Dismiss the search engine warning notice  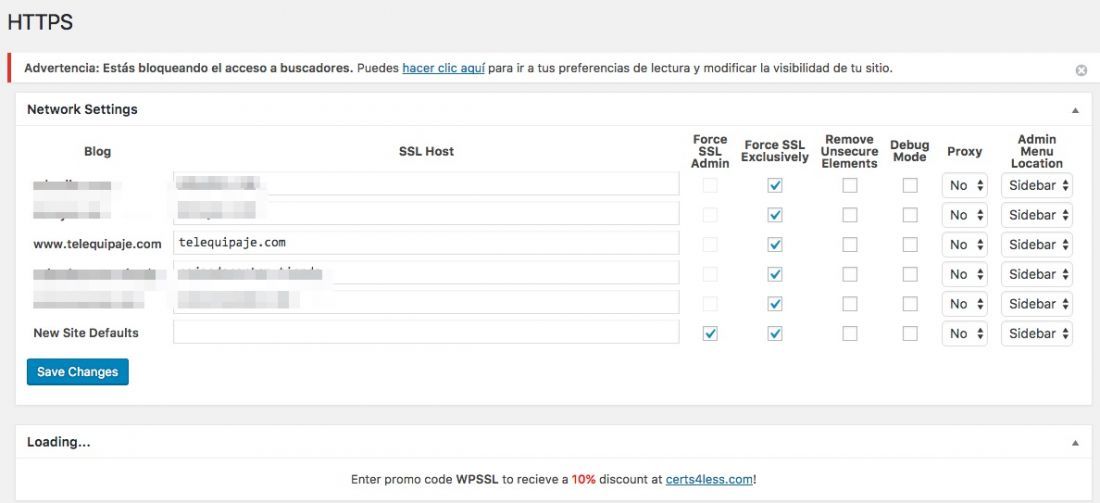1081,70
